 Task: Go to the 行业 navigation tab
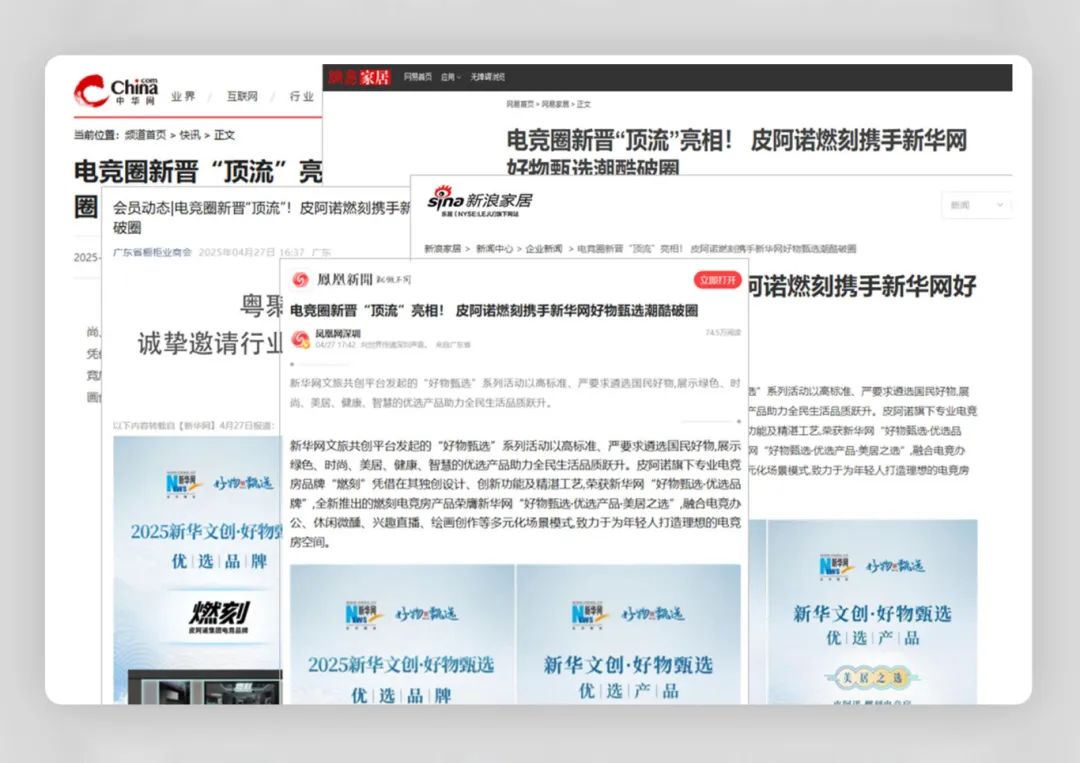(301, 97)
